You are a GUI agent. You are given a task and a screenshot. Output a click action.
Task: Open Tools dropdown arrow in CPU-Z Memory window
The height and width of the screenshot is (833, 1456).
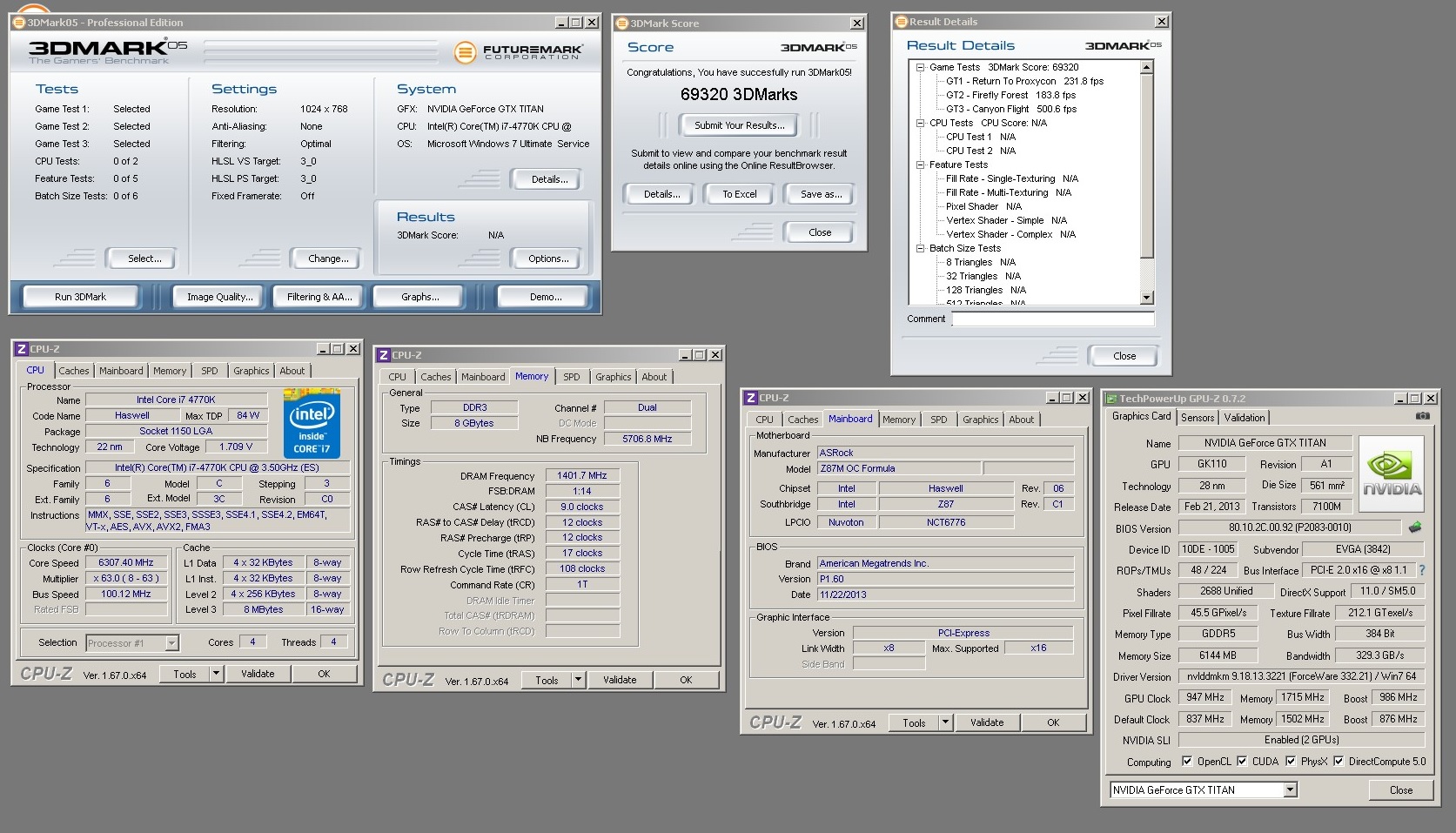point(579,680)
